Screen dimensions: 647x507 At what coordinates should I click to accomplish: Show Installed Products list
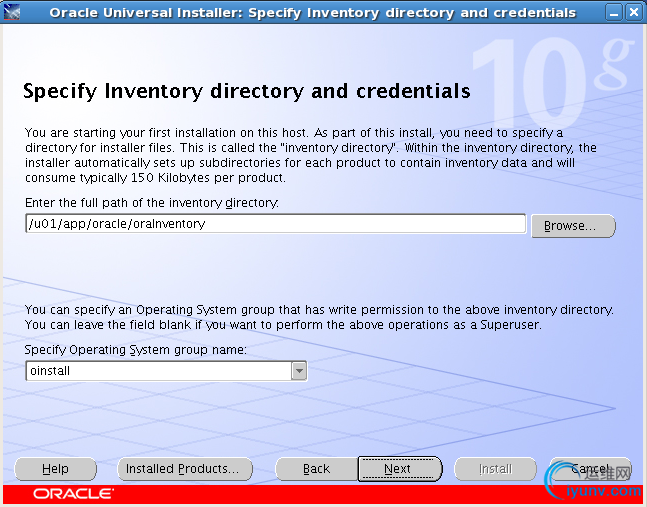pos(185,469)
